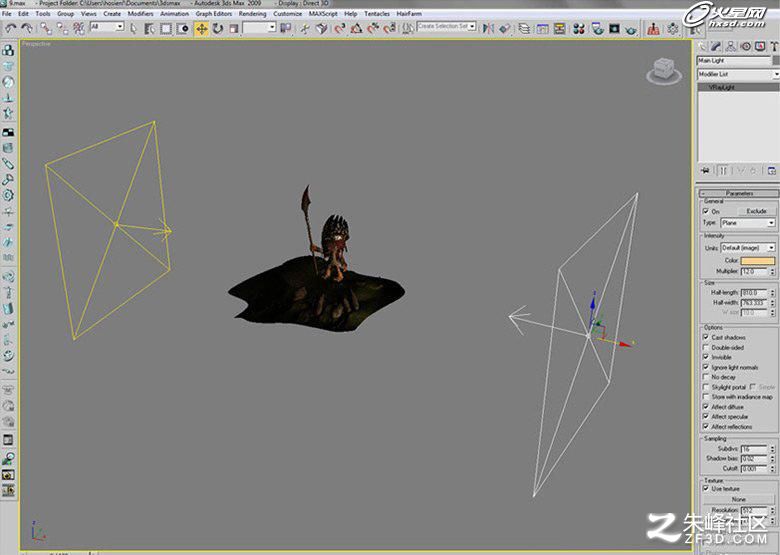Activate the Bind to Space Warp tool
Image resolution: width=780 pixels, height=555 pixels.
79,28
